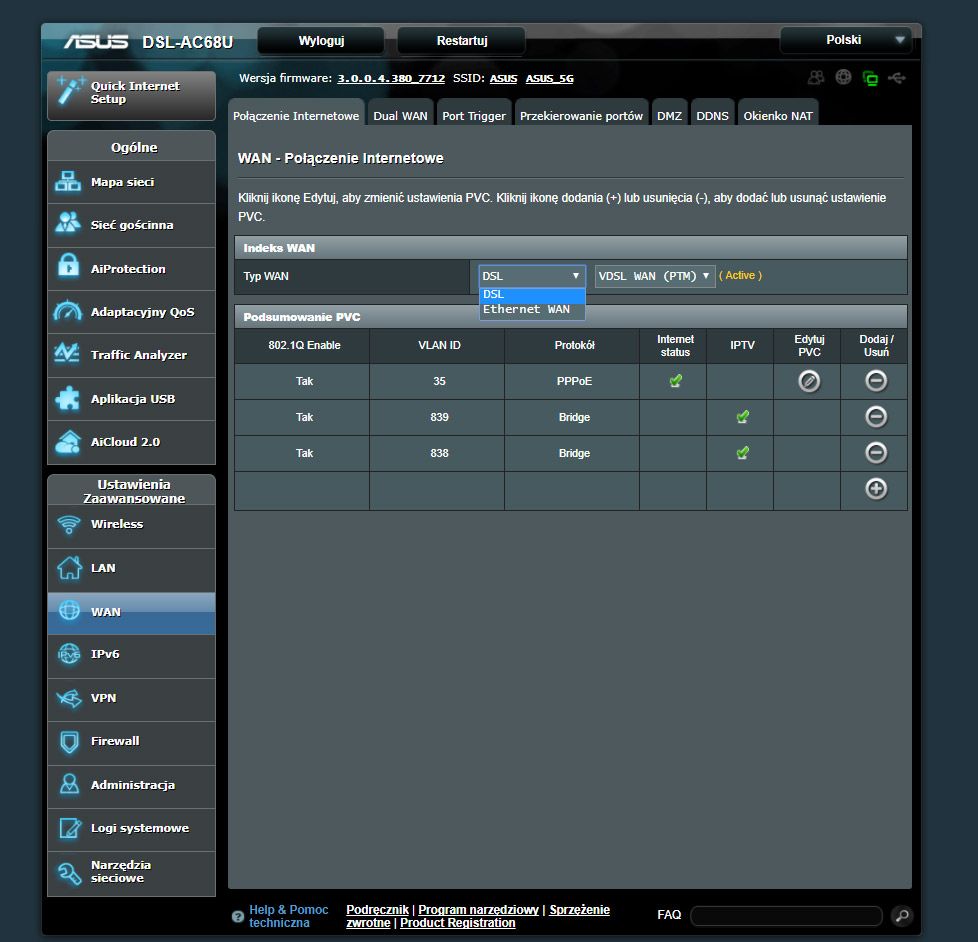Click the USB status icon in header
The width and height of the screenshot is (978, 942).
(x=896, y=78)
